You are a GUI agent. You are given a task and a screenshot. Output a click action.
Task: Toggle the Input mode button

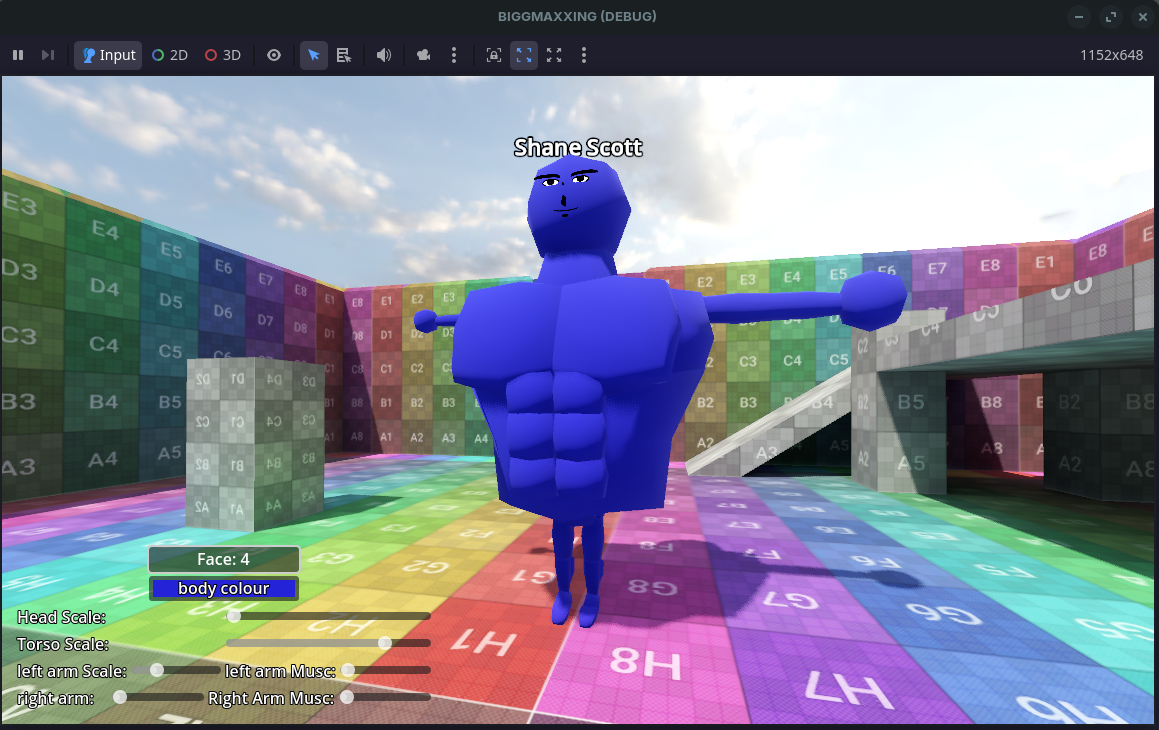tap(108, 55)
